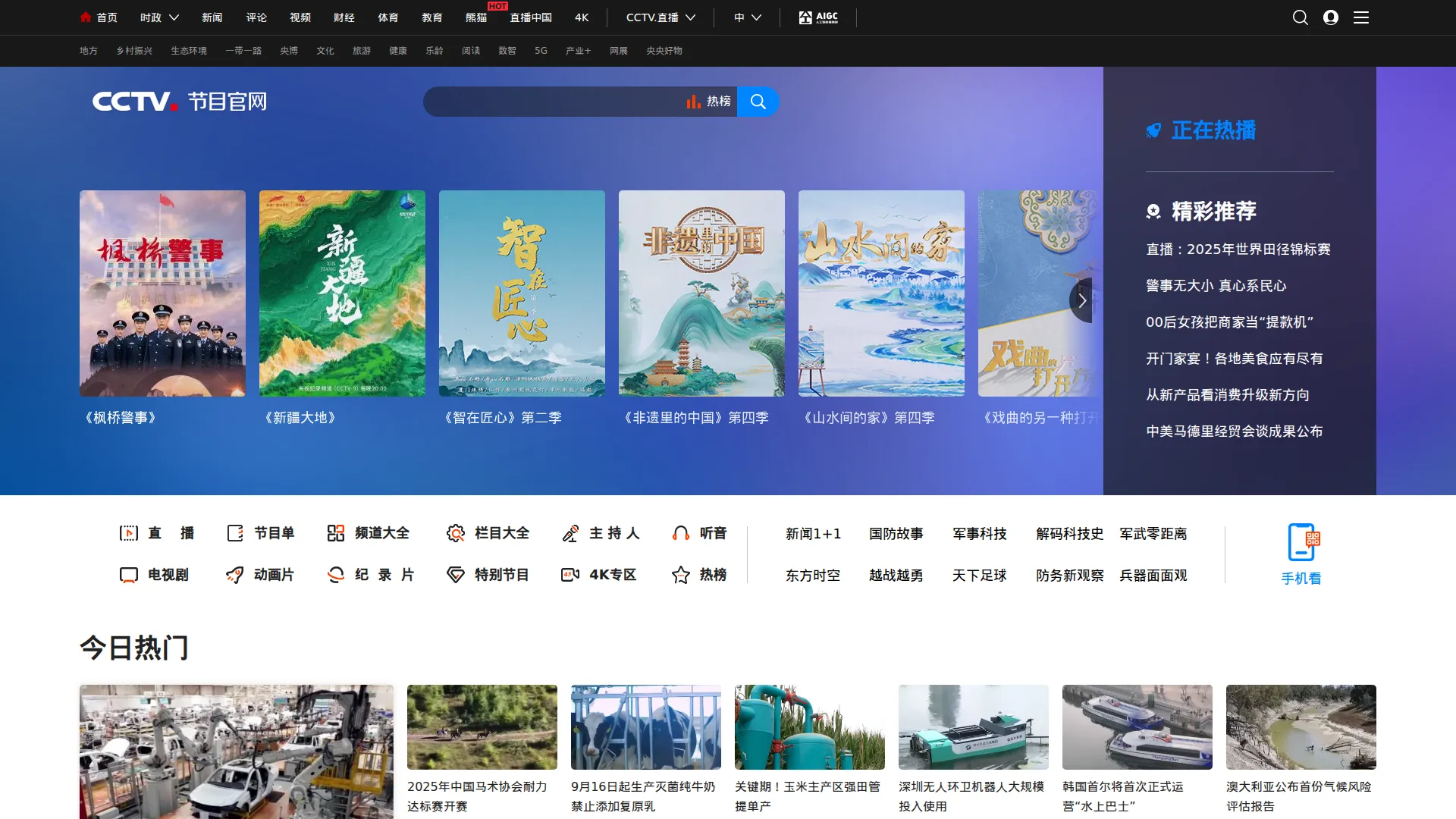Open news 韩国首尔将首次正式运营"水上巴士"
Image resolution: width=1456 pixels, height=819 pixels.
pyautogui.click(x=1123, y=796)
